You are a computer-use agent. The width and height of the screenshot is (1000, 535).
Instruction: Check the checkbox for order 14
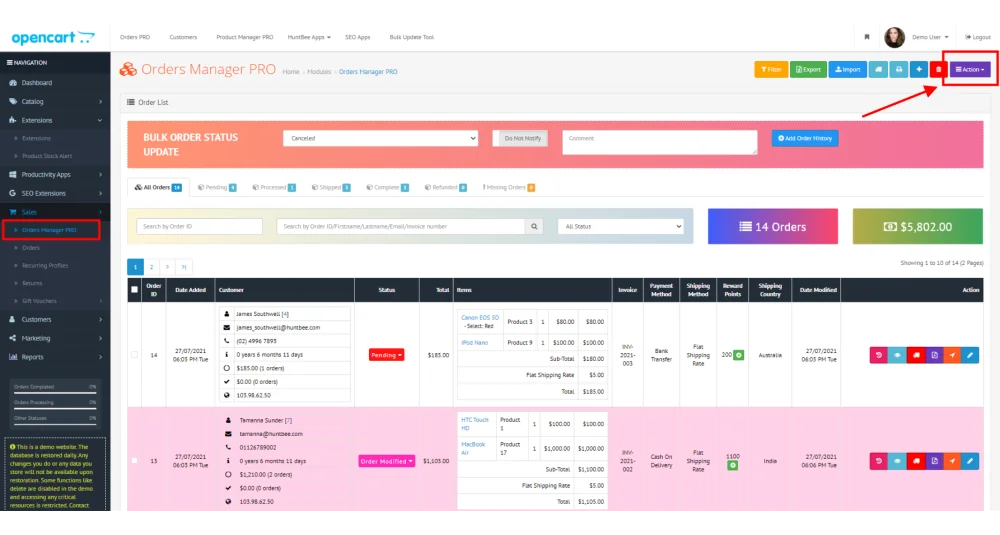coord(134,355)
